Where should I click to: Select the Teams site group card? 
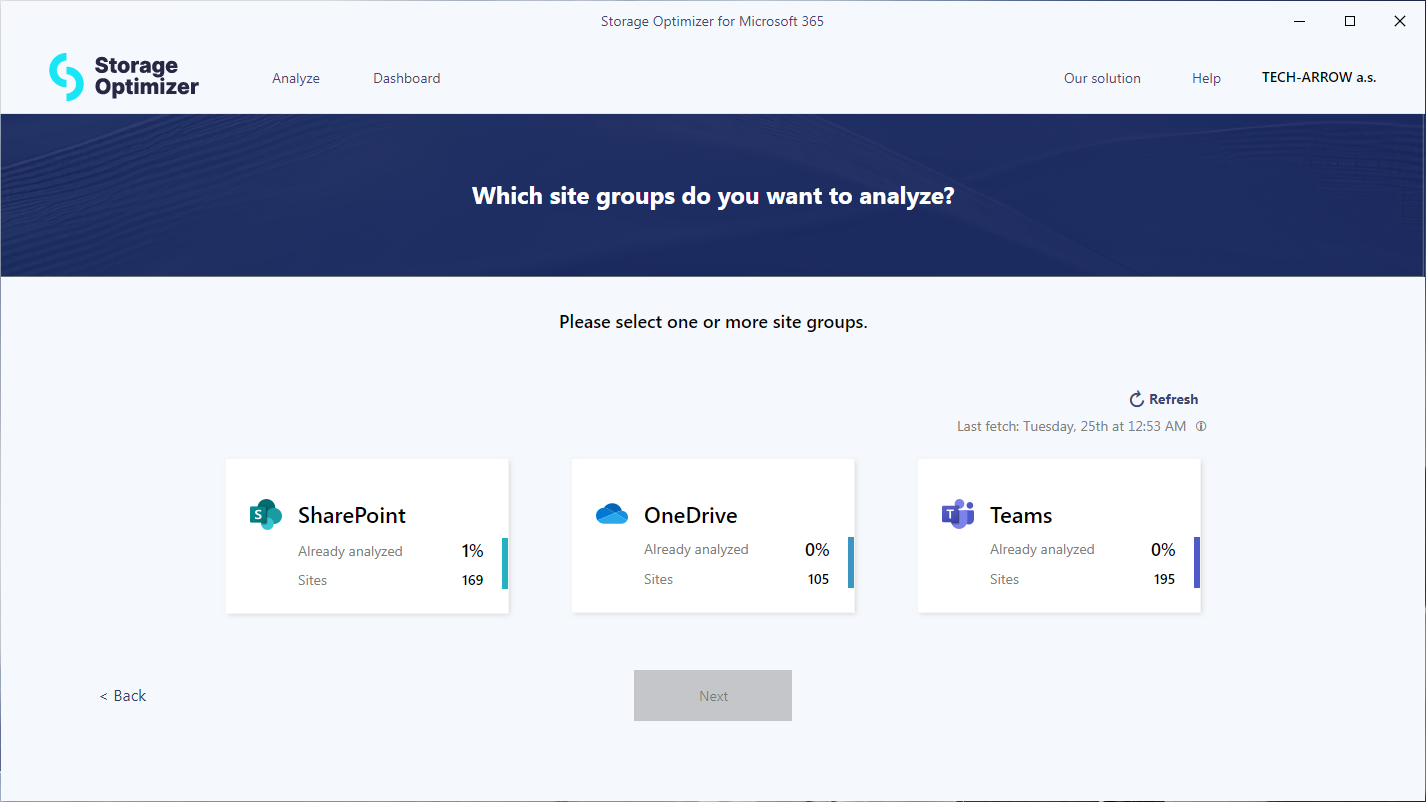tap(1059, 536)
